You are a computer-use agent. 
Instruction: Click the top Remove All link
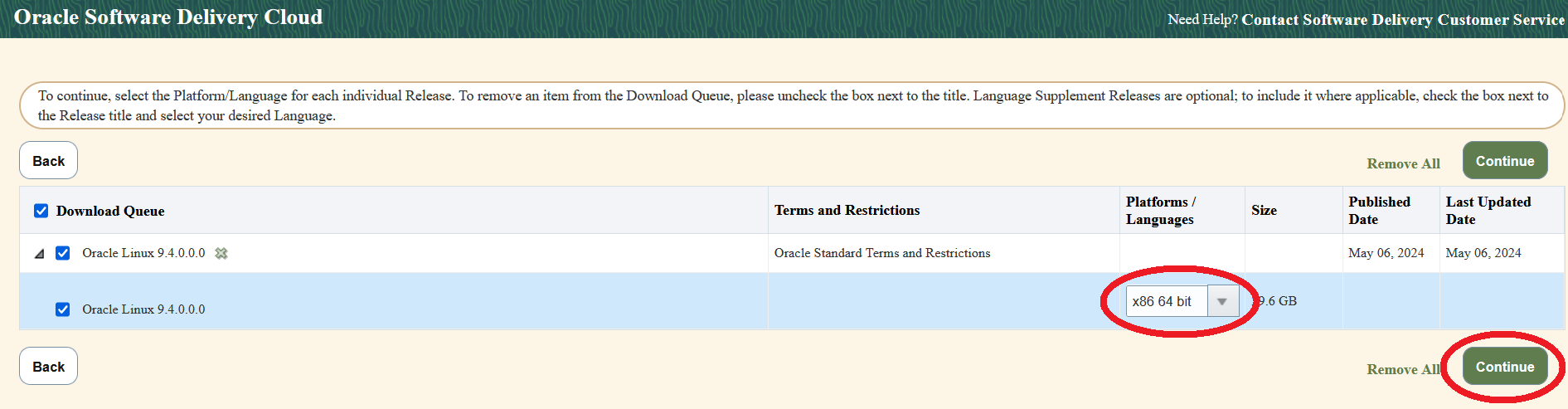tap(1403, 163)
